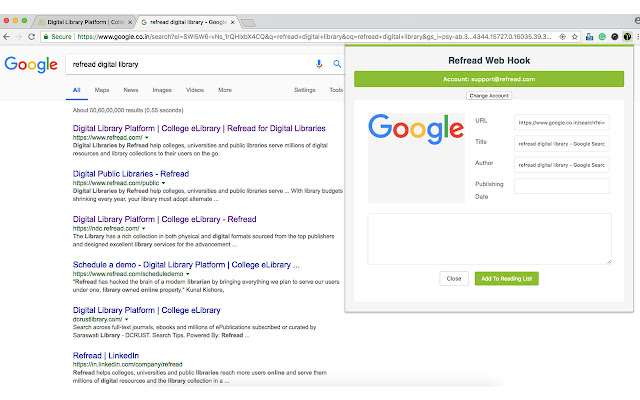Click the Refread Web Hook extension icon
640x400 pixels.
627,37
